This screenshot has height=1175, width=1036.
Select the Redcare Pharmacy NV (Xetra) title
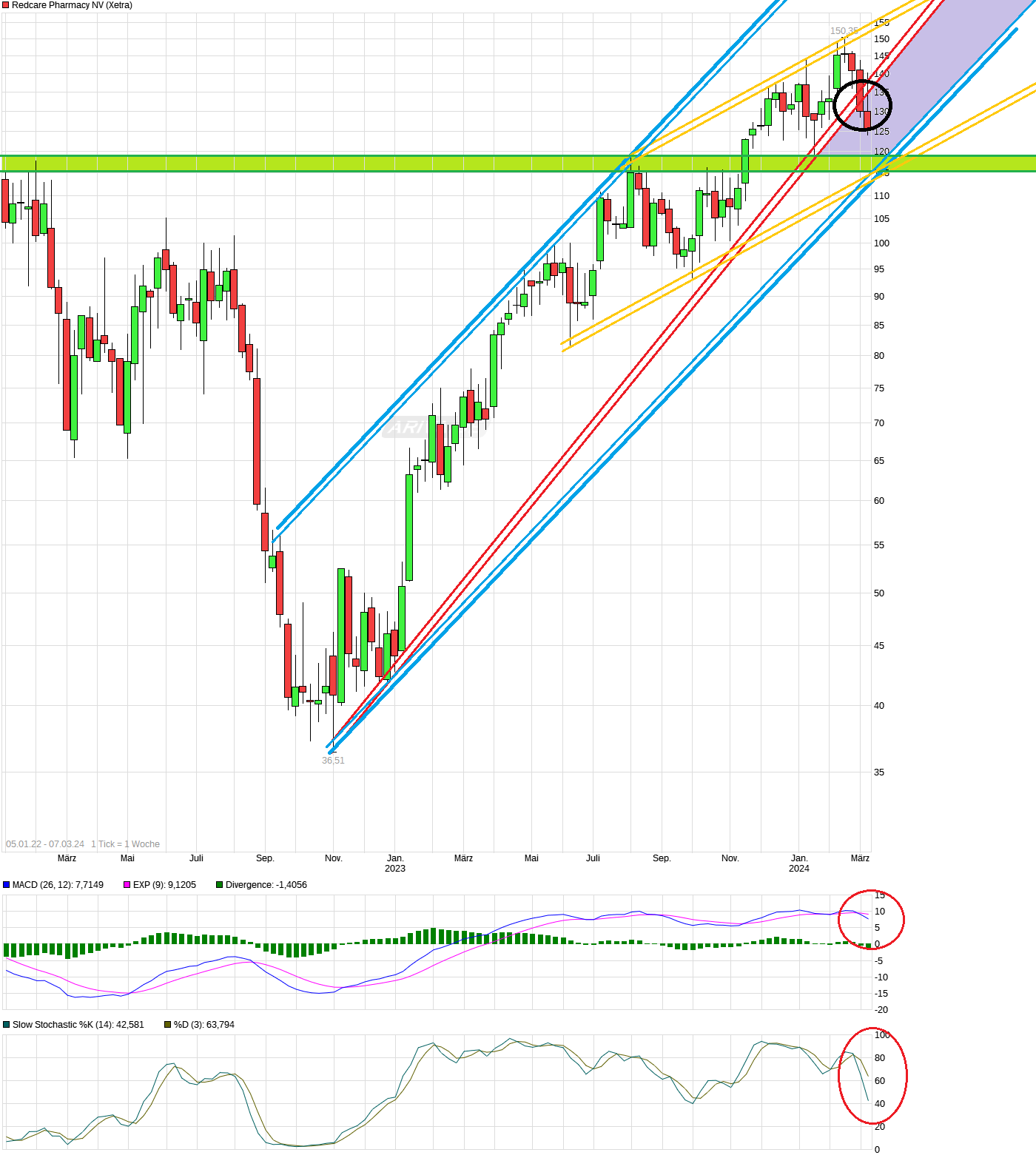[73, 5]
